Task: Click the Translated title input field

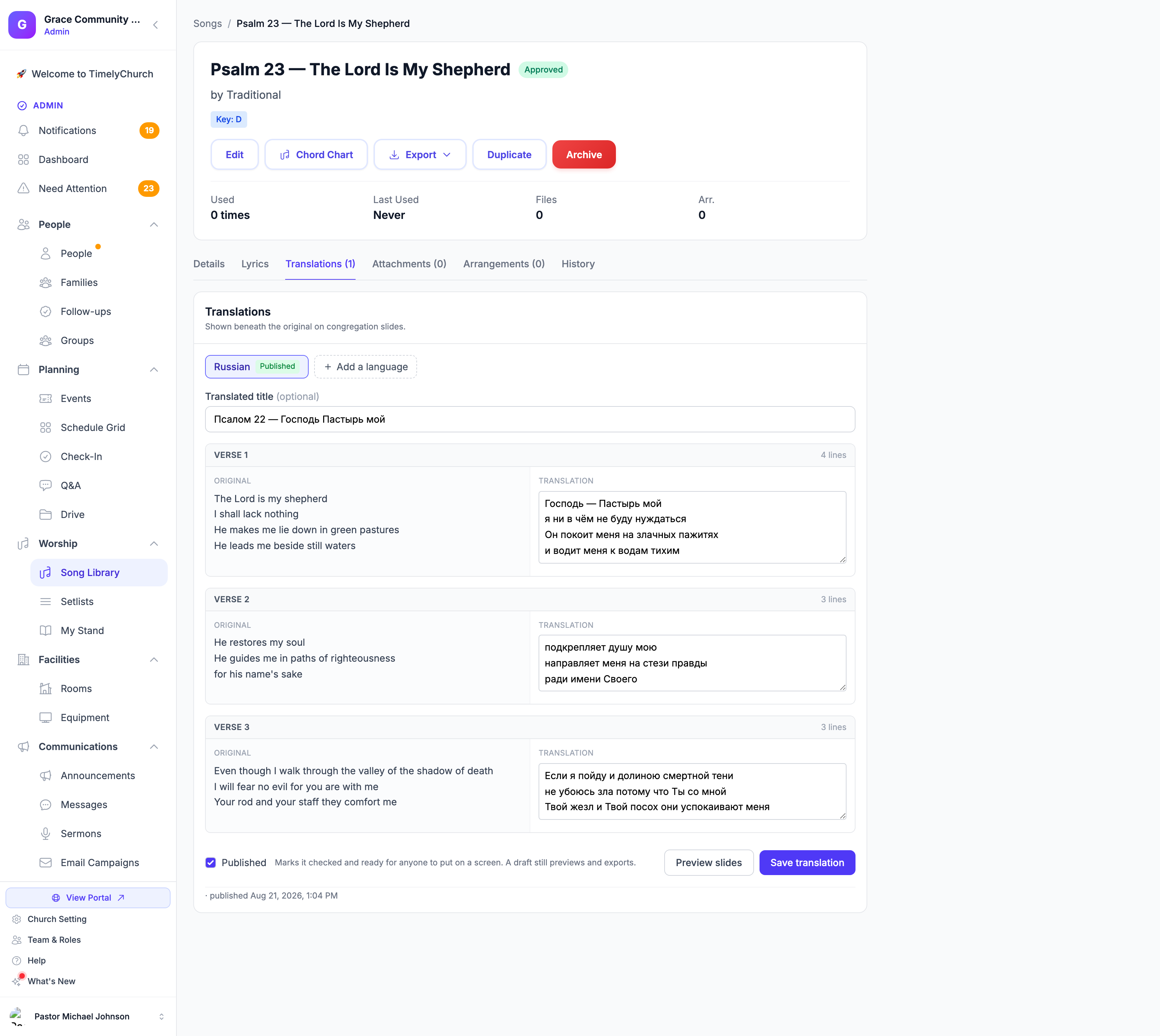Action: pyautogui.click(x=530, y=420)
